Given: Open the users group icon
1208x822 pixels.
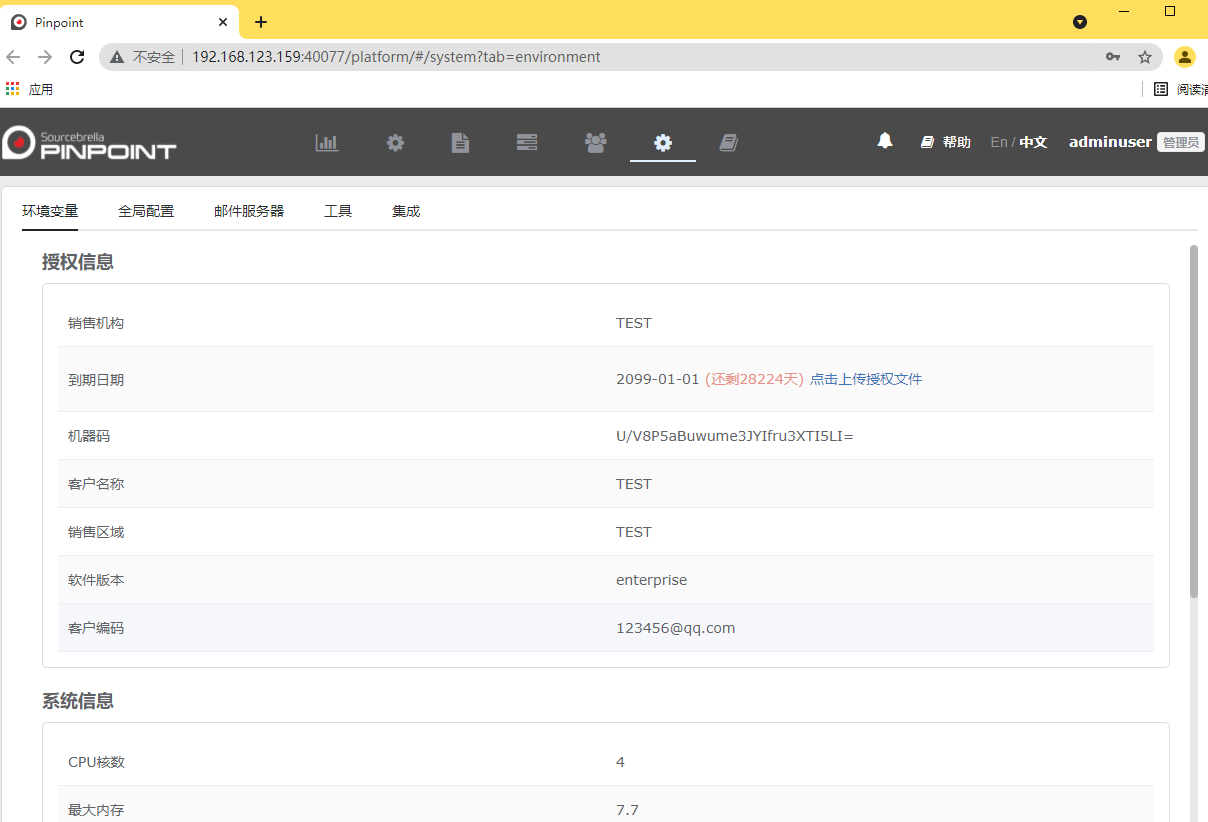Looking at the screenshot, I should pyautogui.click(x=595, y=142).
